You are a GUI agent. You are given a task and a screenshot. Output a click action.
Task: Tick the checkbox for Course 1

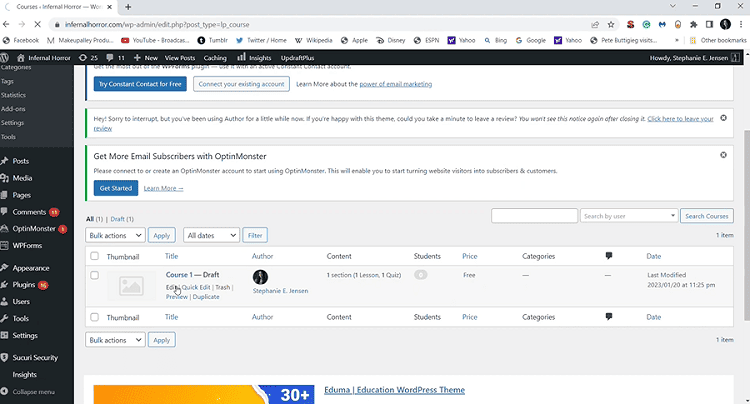(94, 275)
